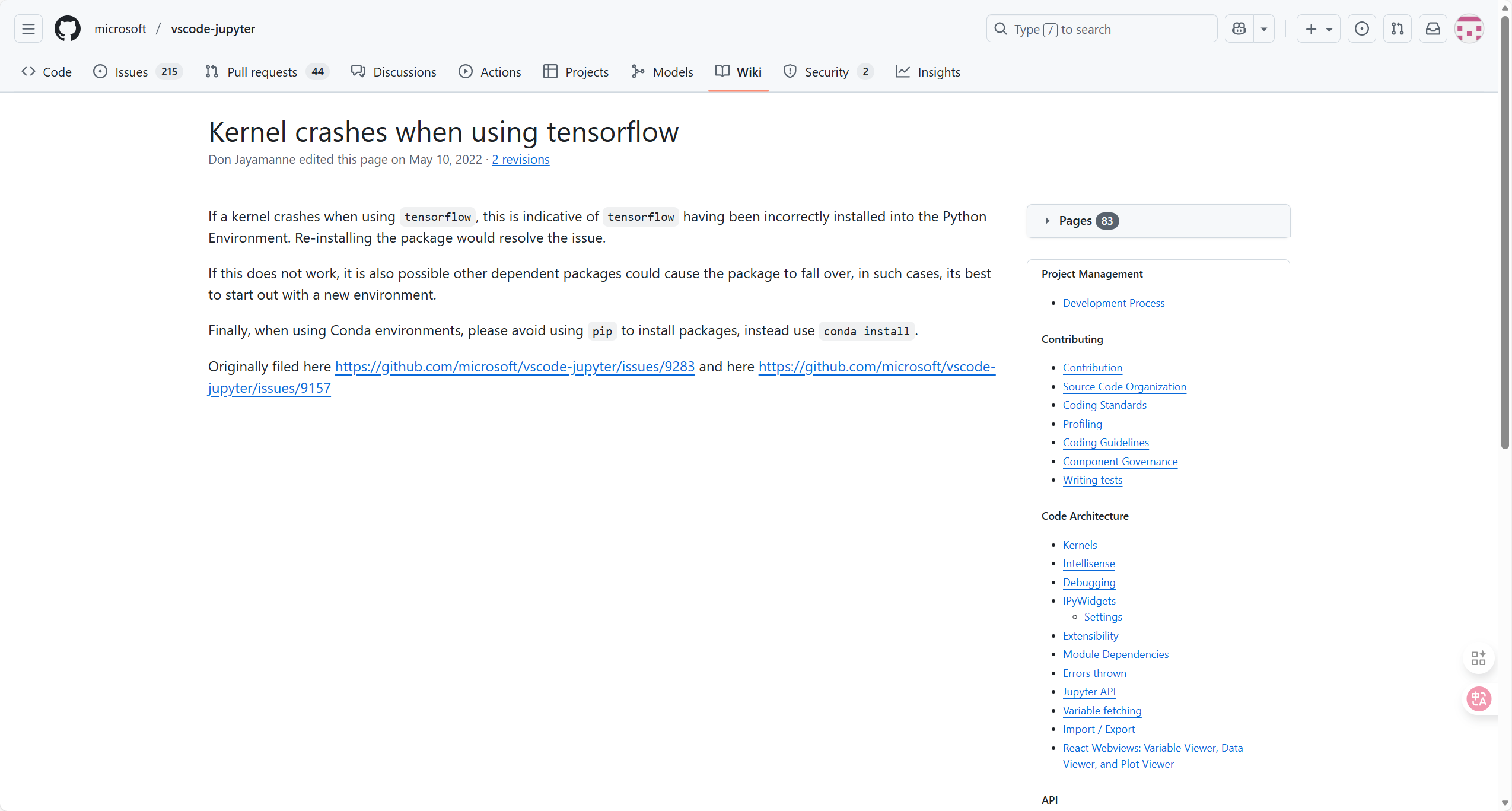Viewport: 1512px width, 811px height.
Task: Open the notifications inbox icon
Action: [1433, 29]
